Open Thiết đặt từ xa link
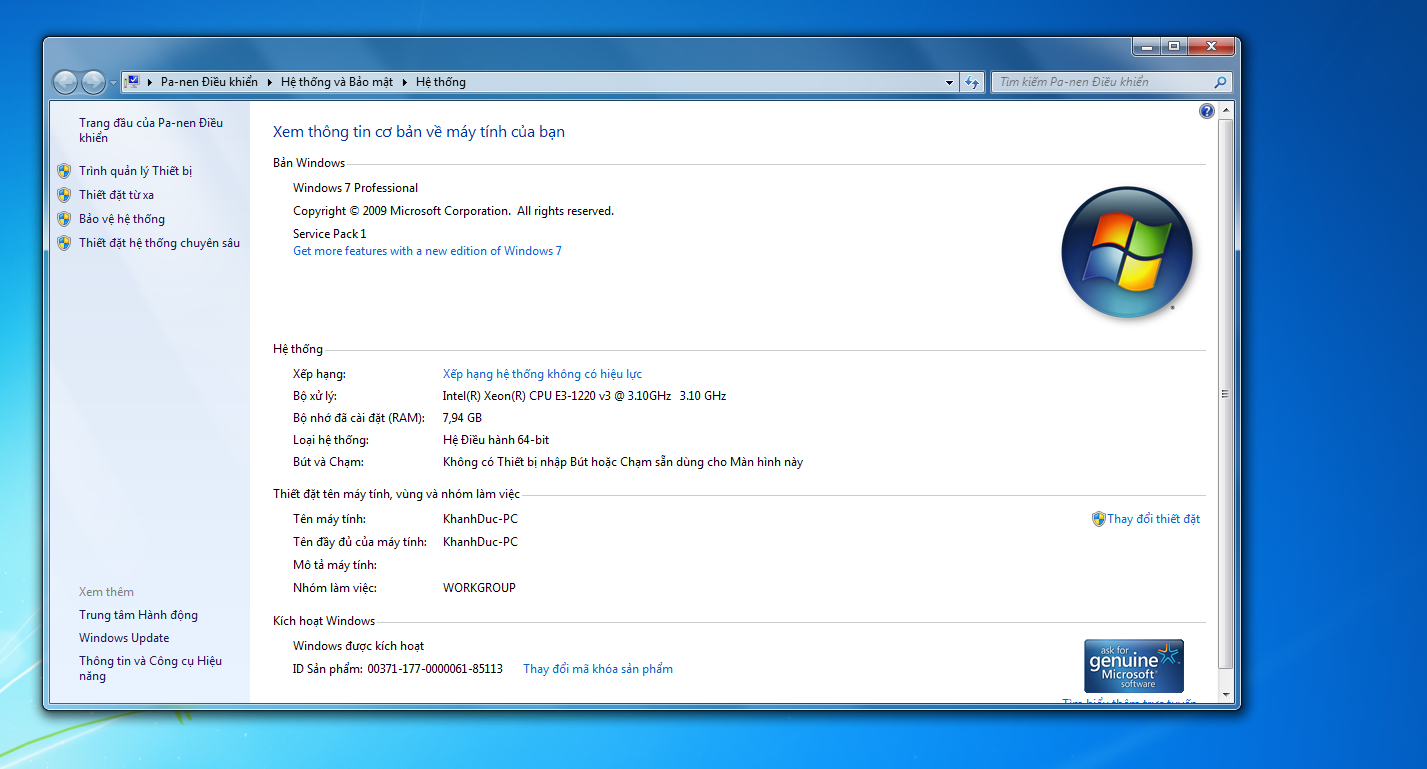 pyautogui.click(x=117, y=195)
